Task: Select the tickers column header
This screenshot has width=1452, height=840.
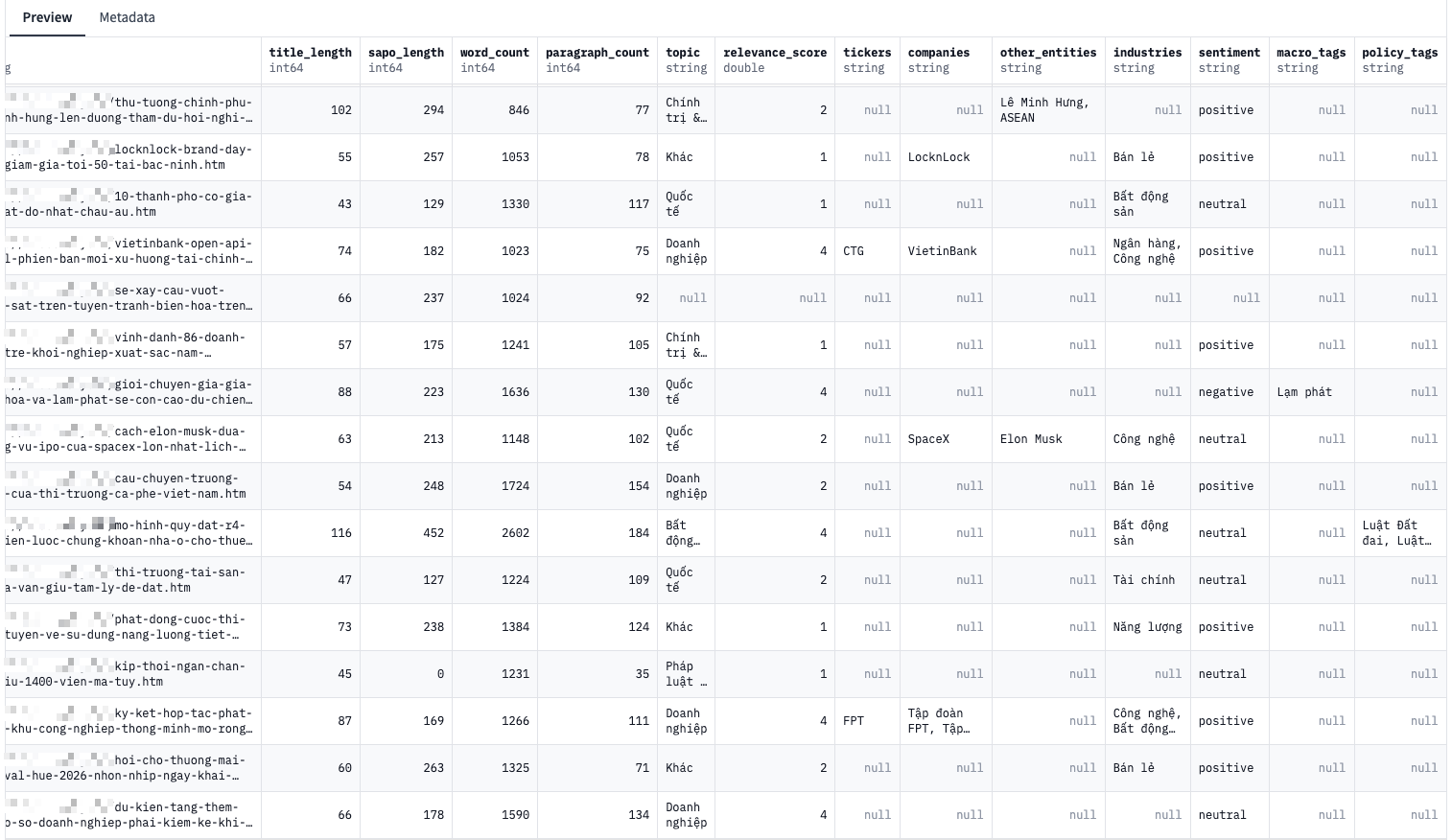Action: (867, 59)
